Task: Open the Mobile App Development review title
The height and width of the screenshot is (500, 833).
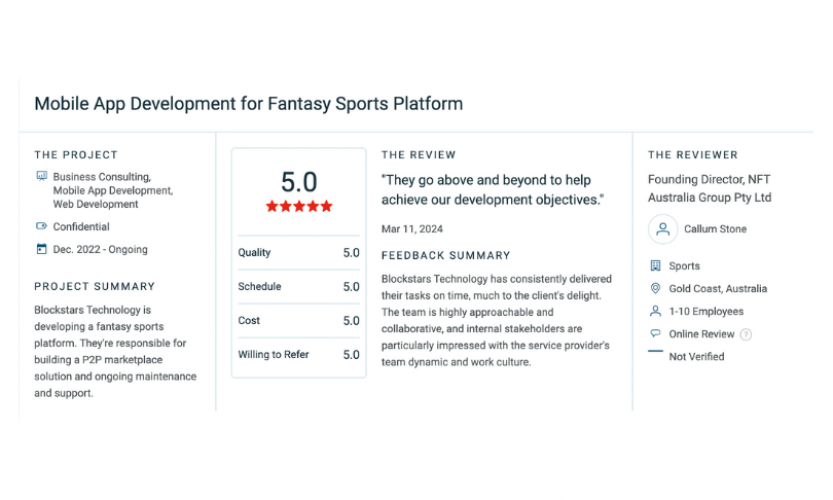Action: coord(248,103)
